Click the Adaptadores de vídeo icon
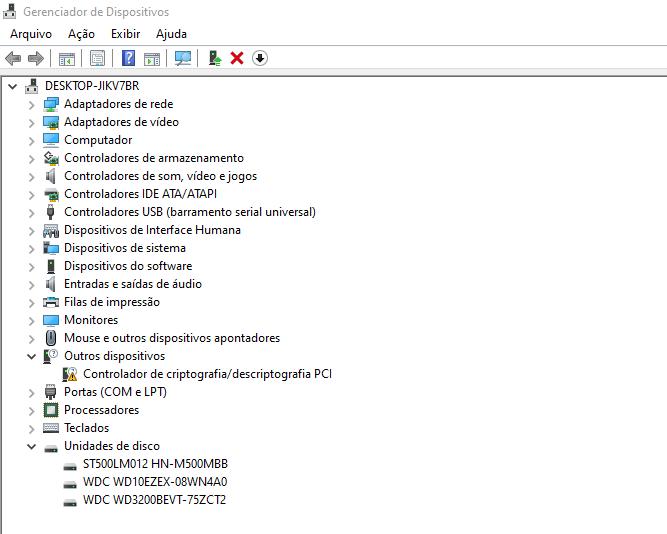667x534 pixels. (51, 122)
